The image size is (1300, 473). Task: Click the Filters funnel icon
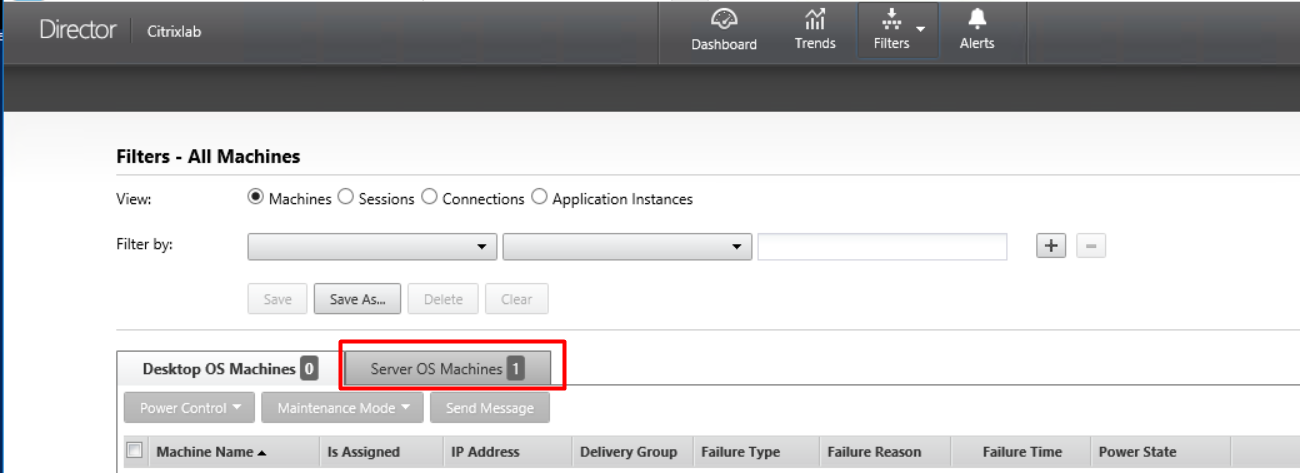pos(890,20)
